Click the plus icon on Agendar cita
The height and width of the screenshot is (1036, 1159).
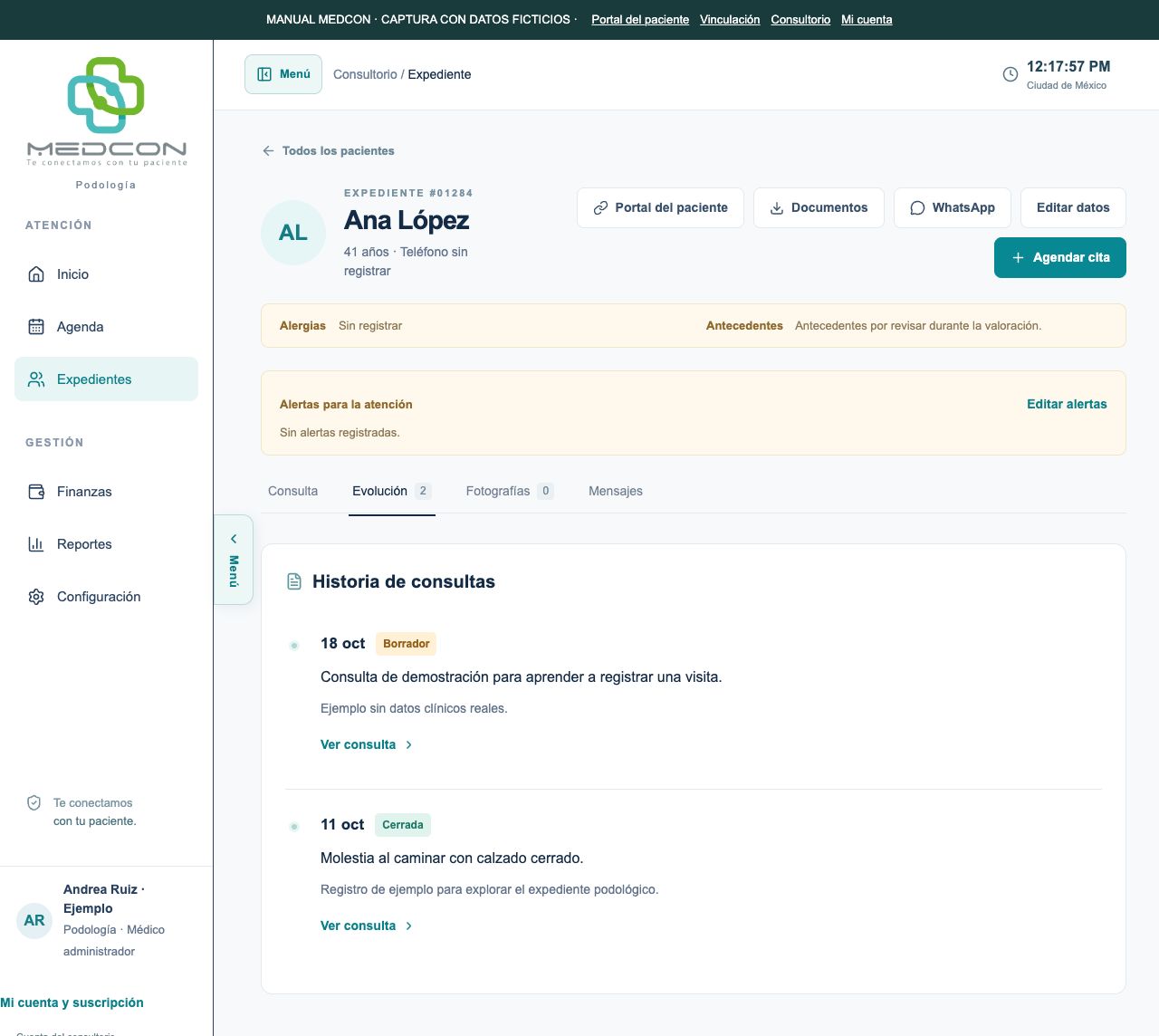coord(1018,258)
